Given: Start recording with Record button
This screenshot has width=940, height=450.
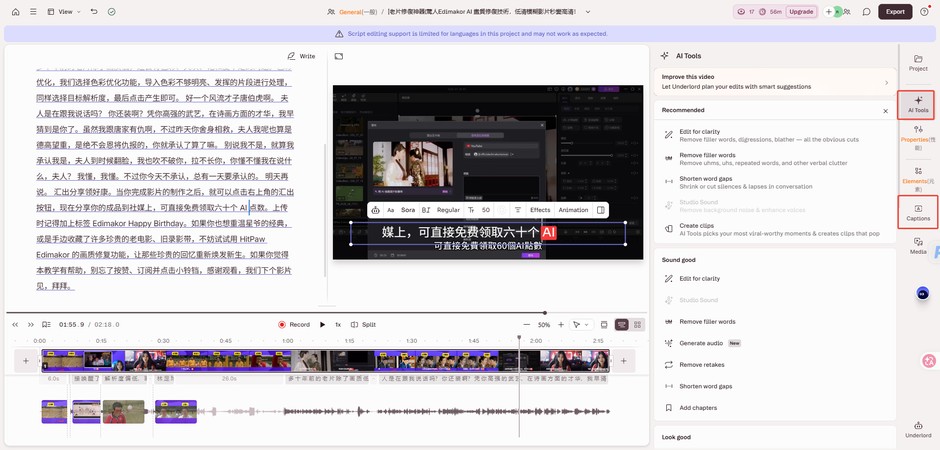Looking at the screenshot, I should [x=294, y=325].
